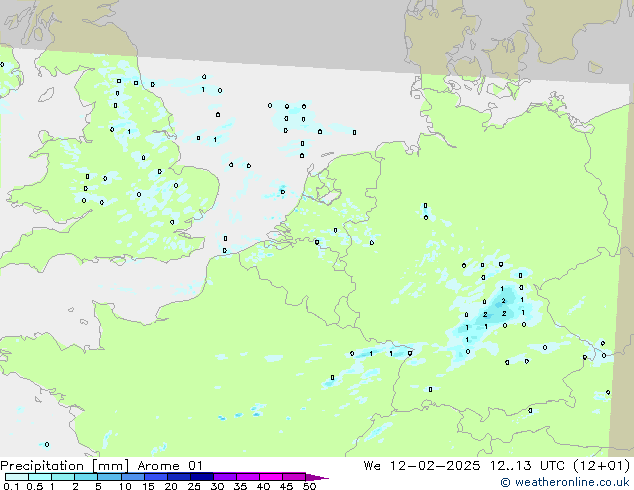This screenshot has height=490, width=634.
Task: Click the '45' legend scale label
Action: coord(286,486)
